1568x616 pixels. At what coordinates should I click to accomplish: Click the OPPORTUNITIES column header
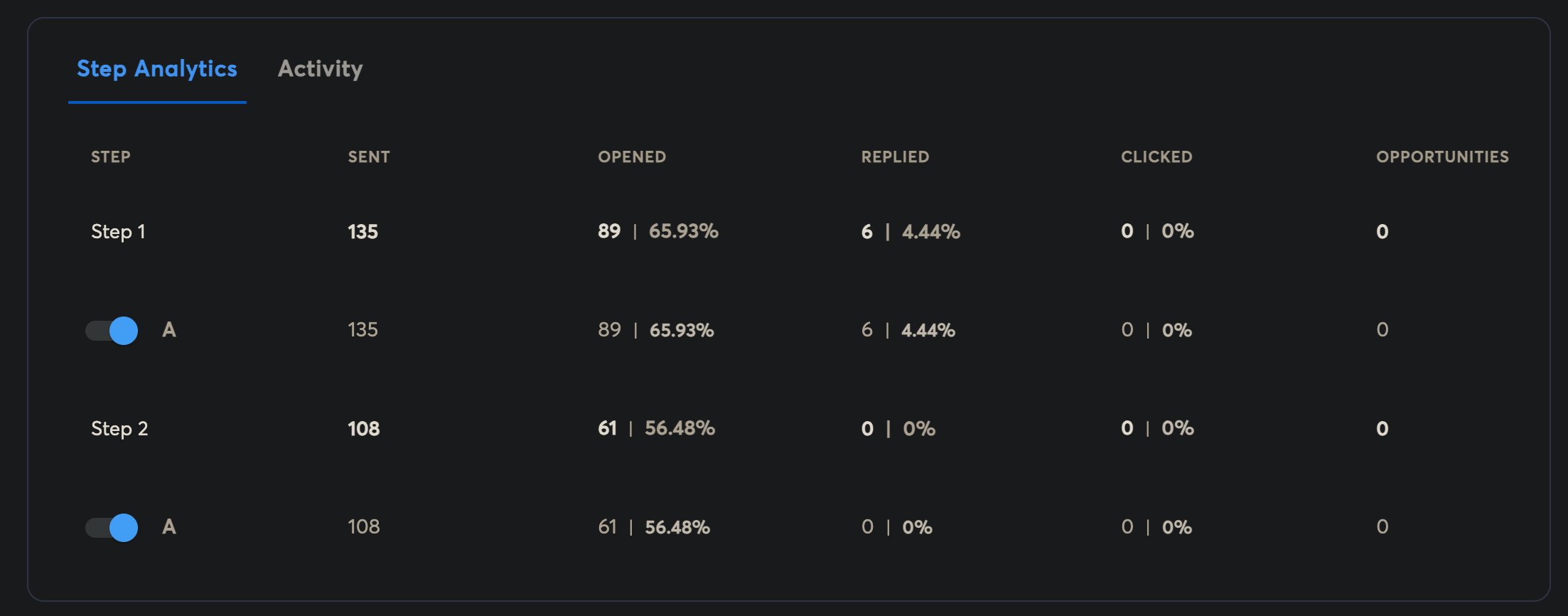(x=1441, y=156)
